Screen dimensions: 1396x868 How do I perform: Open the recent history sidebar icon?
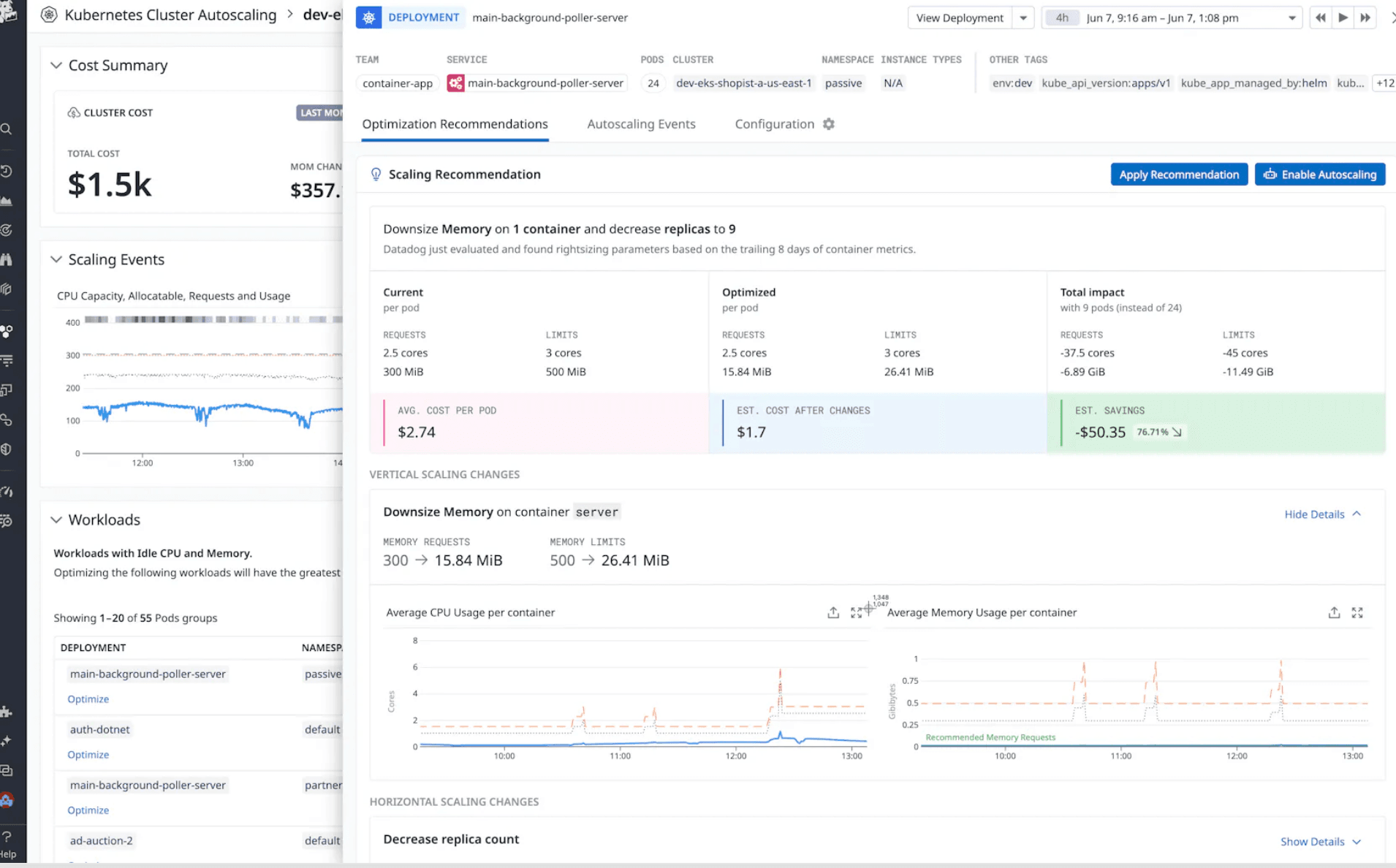point(7,171)
